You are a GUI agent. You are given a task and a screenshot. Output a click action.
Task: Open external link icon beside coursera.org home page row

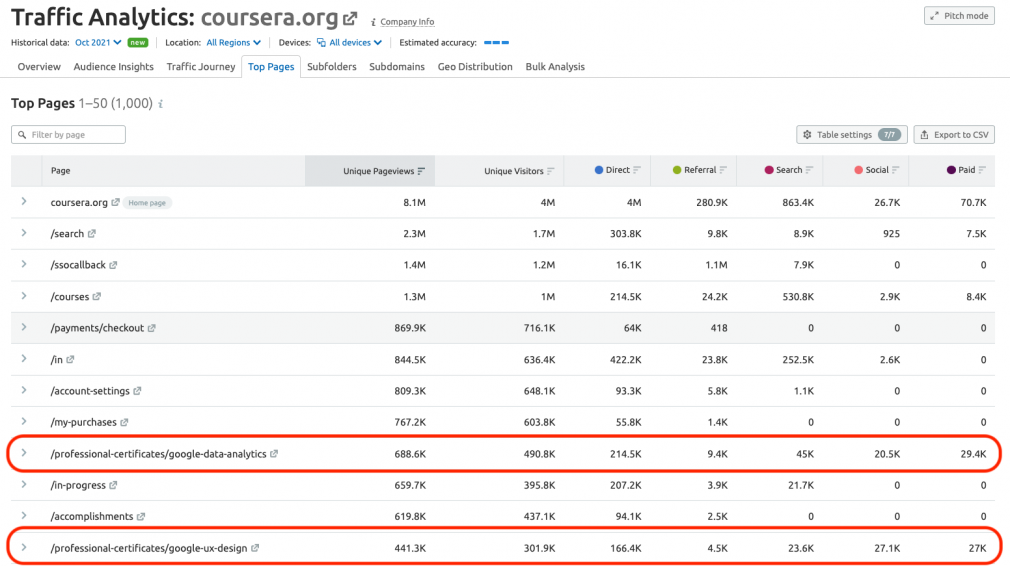pyautogui.click(x=115, y=202)
